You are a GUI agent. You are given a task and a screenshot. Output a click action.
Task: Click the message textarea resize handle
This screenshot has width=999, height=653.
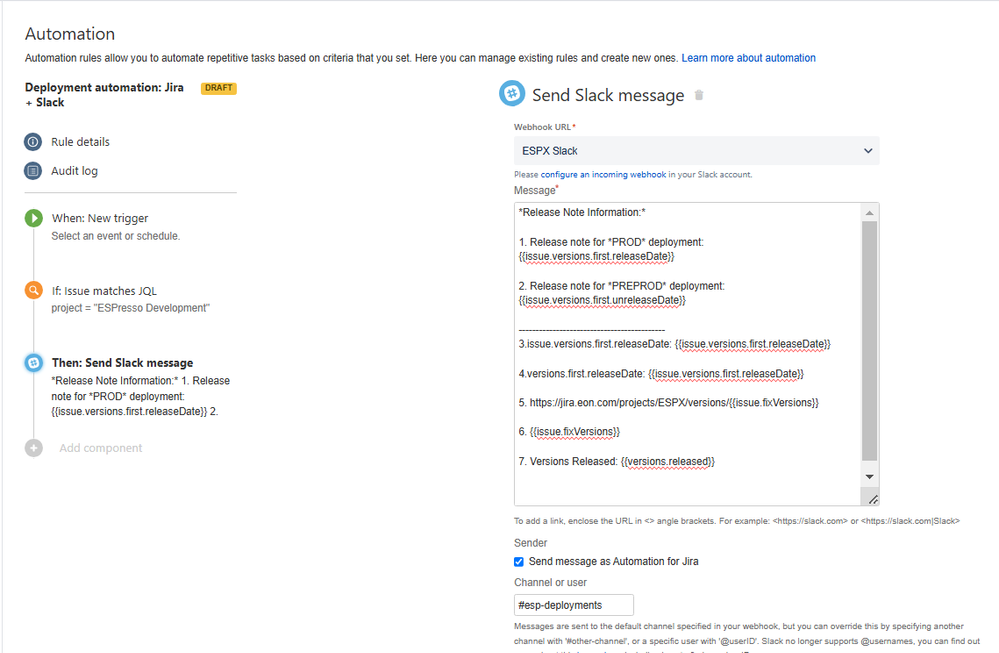872,498
